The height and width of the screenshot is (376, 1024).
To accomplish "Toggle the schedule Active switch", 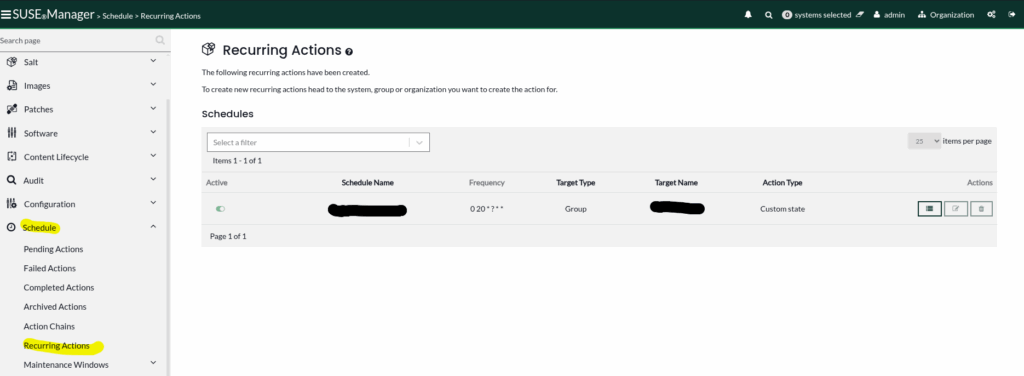I will [220, 209].
